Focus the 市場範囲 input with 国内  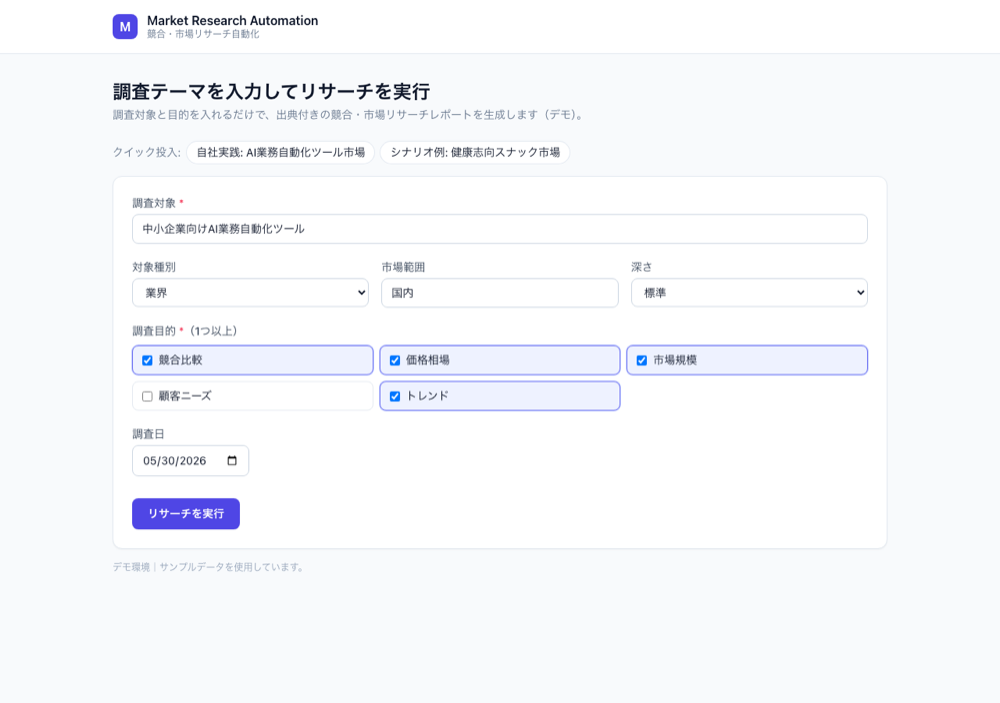(x=500, y=293)
